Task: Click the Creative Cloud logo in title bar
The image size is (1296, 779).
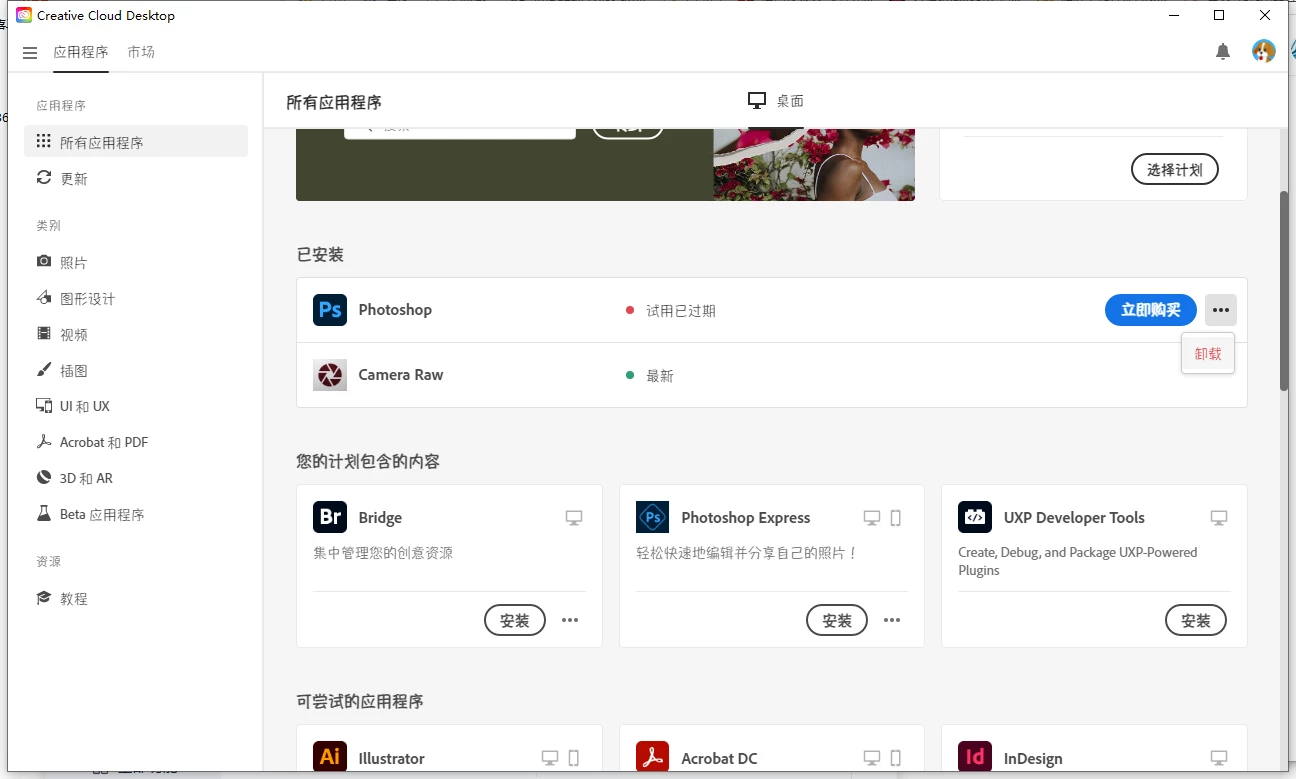Action: (x=24, y=15)
